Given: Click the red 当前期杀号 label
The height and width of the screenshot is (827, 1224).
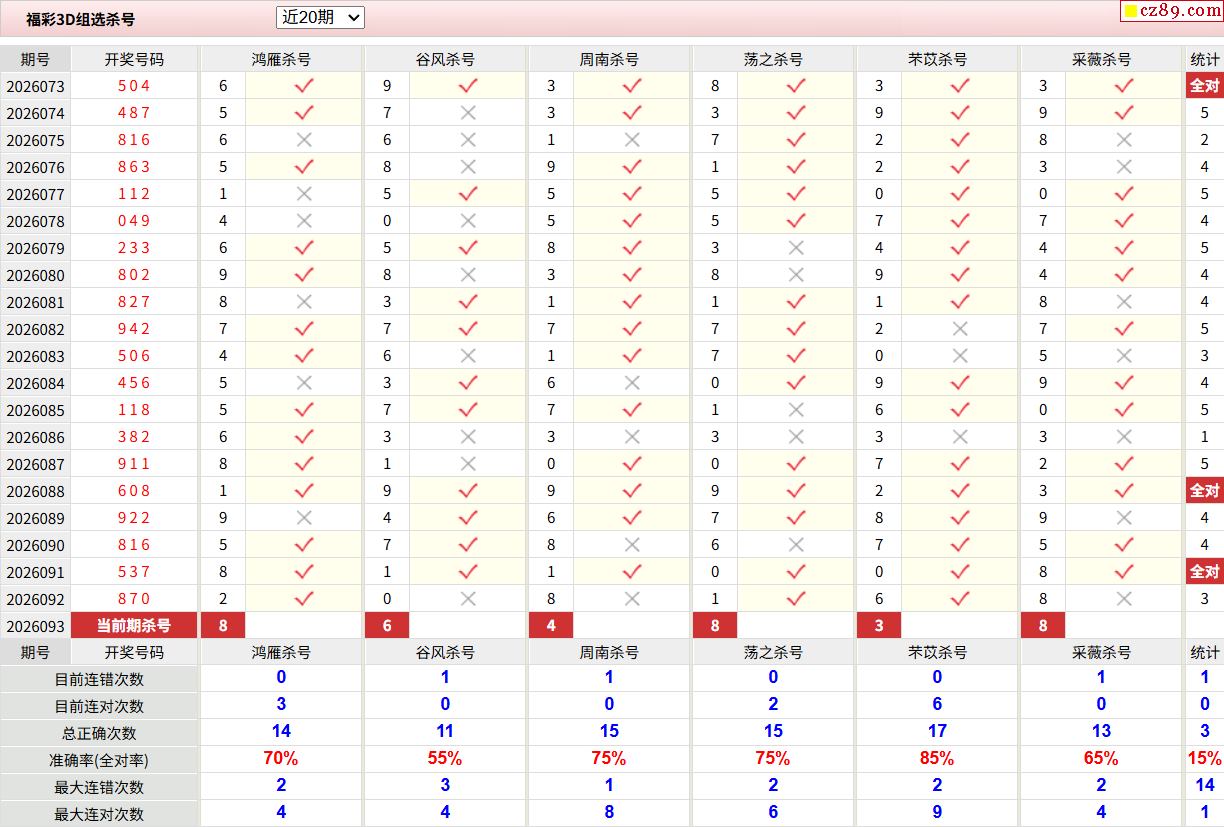Looking at the screenshot, I should pos(134,626).
